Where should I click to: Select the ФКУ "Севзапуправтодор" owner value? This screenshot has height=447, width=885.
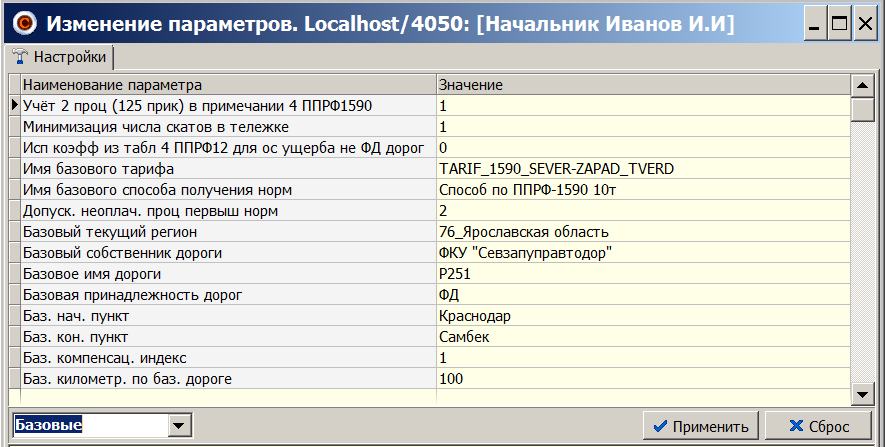point(640,253)
